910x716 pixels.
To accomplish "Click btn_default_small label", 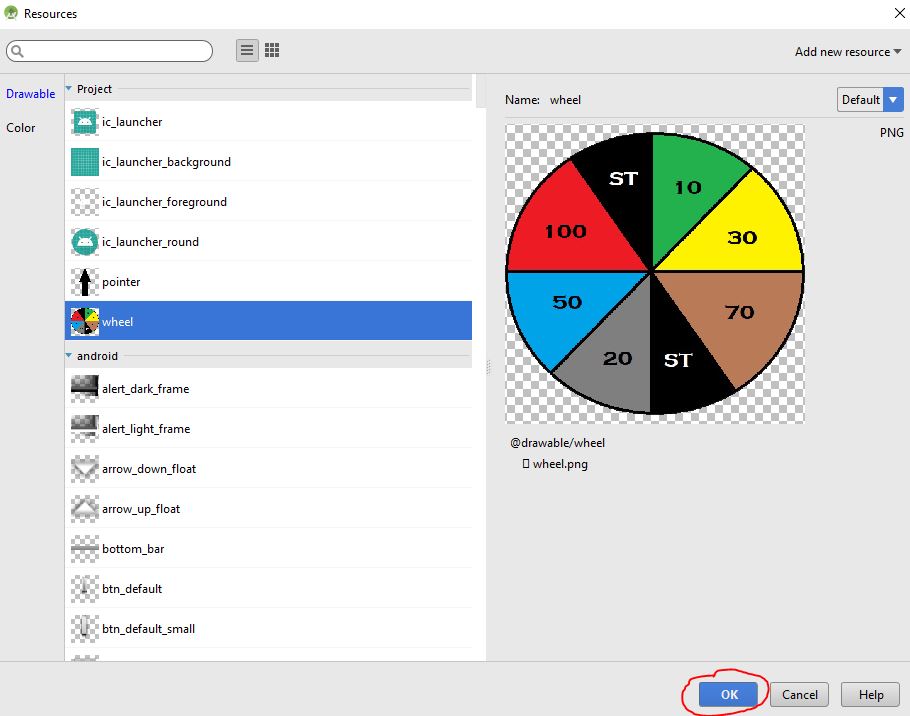I will 149,629.
